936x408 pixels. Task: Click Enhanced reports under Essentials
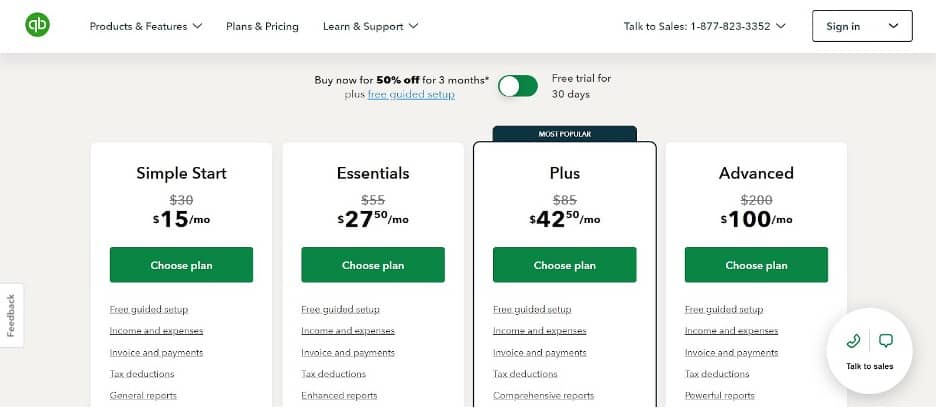click(x=339, y=396)
